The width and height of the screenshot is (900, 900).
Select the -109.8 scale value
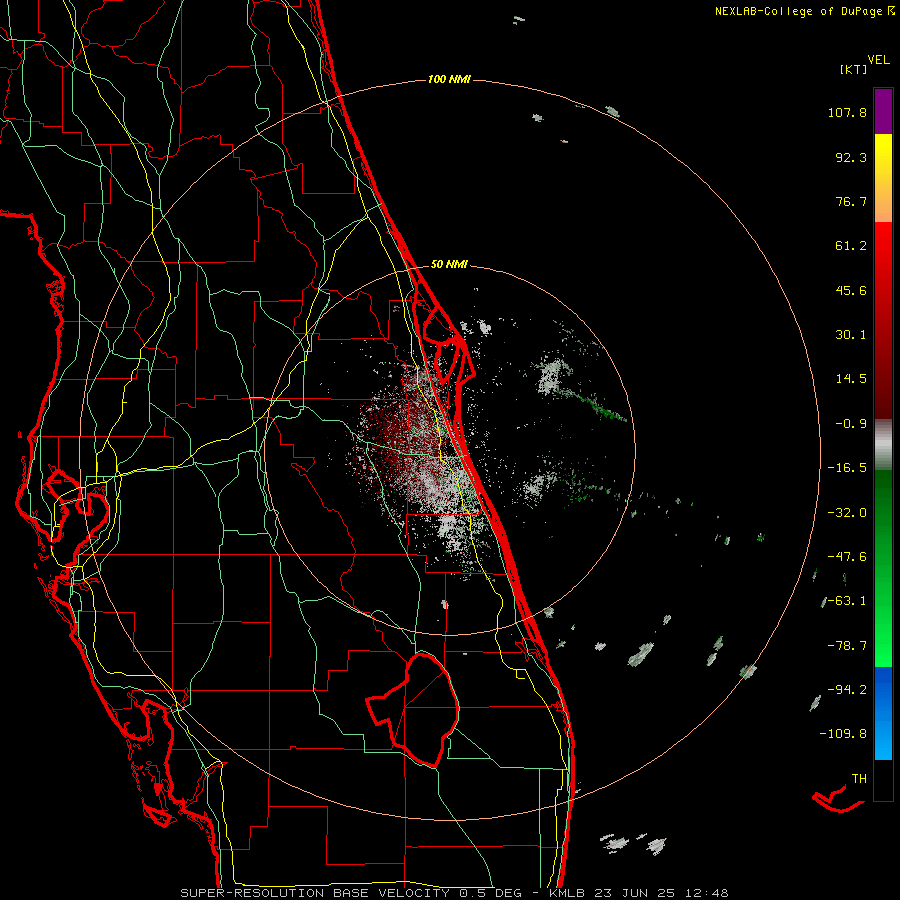(x=843, y=734)
